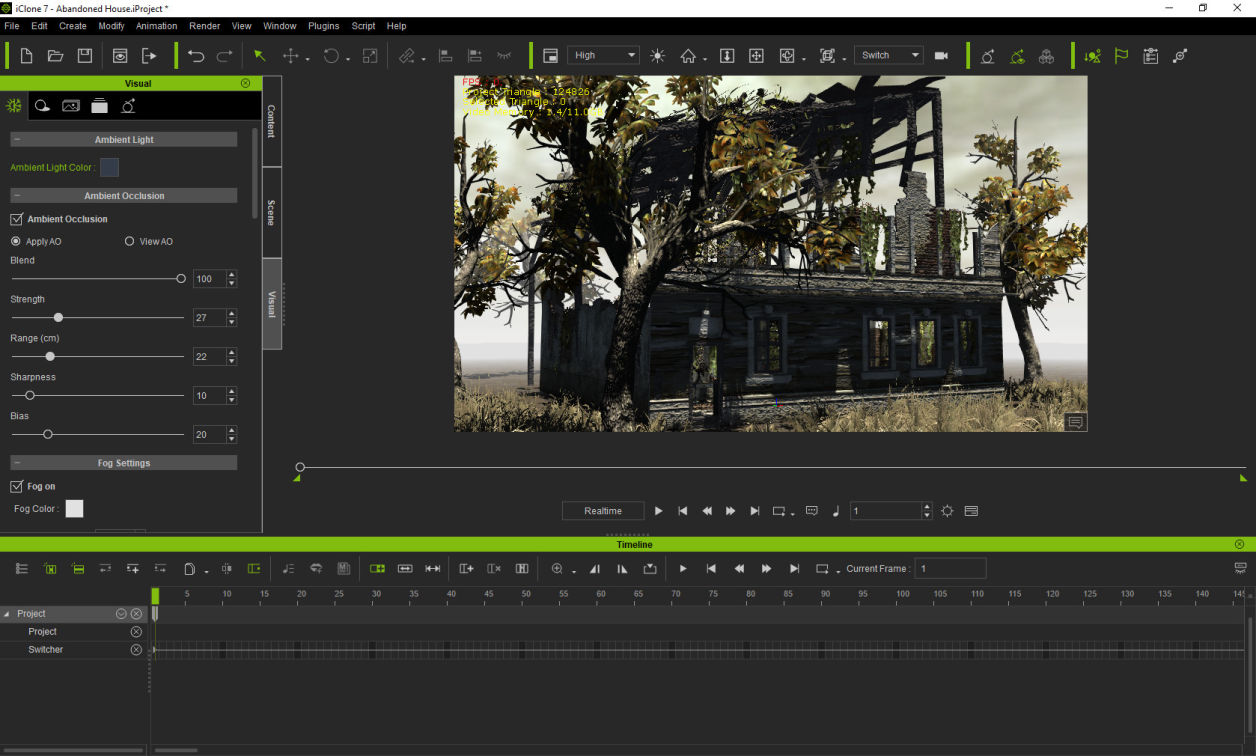The height and width of the screenshot is (756, 1256).
Task: Open the Plugins menu
Action: pos(324,26)
